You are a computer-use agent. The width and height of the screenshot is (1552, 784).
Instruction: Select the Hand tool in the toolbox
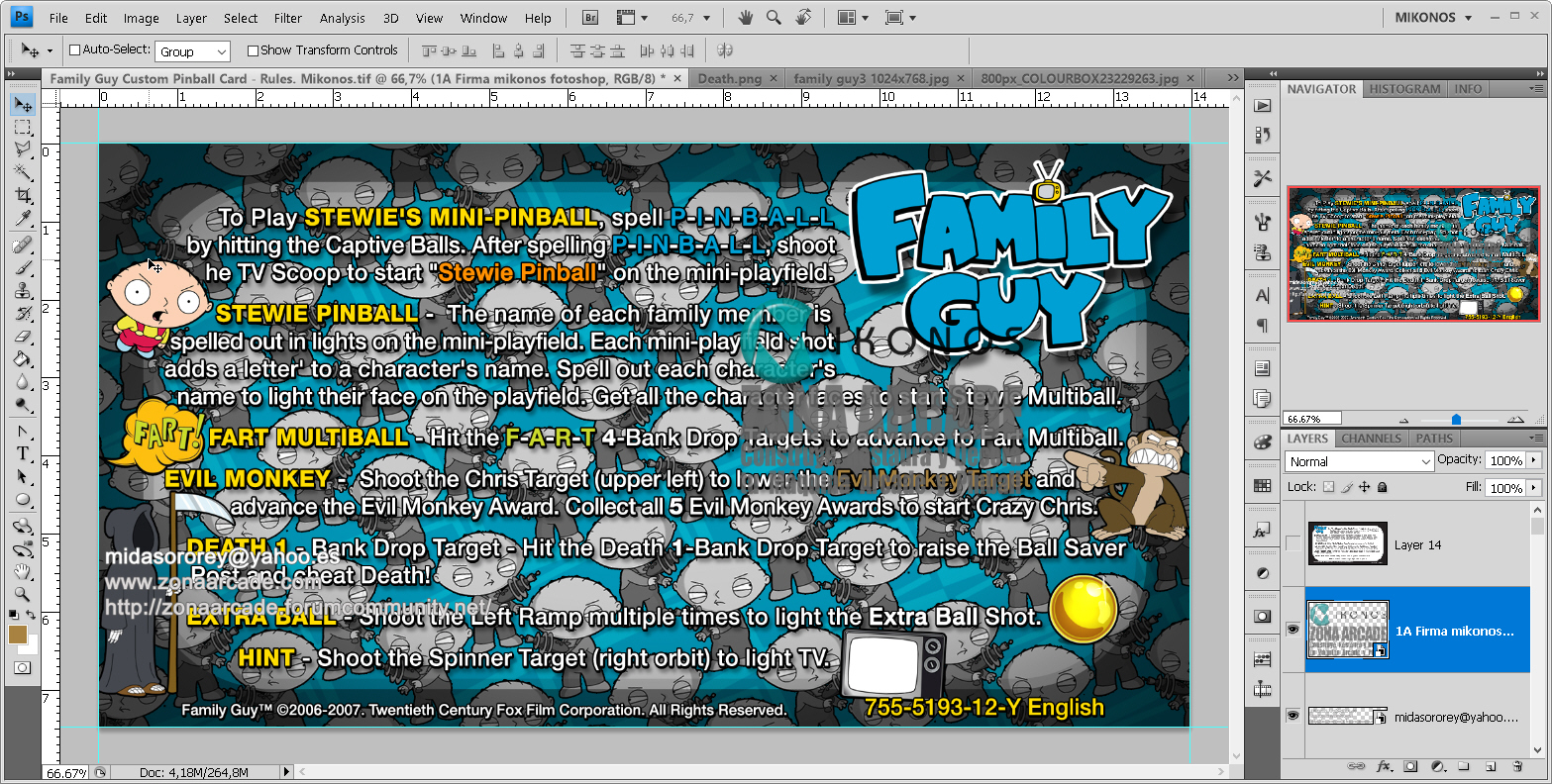click(23, 571)
